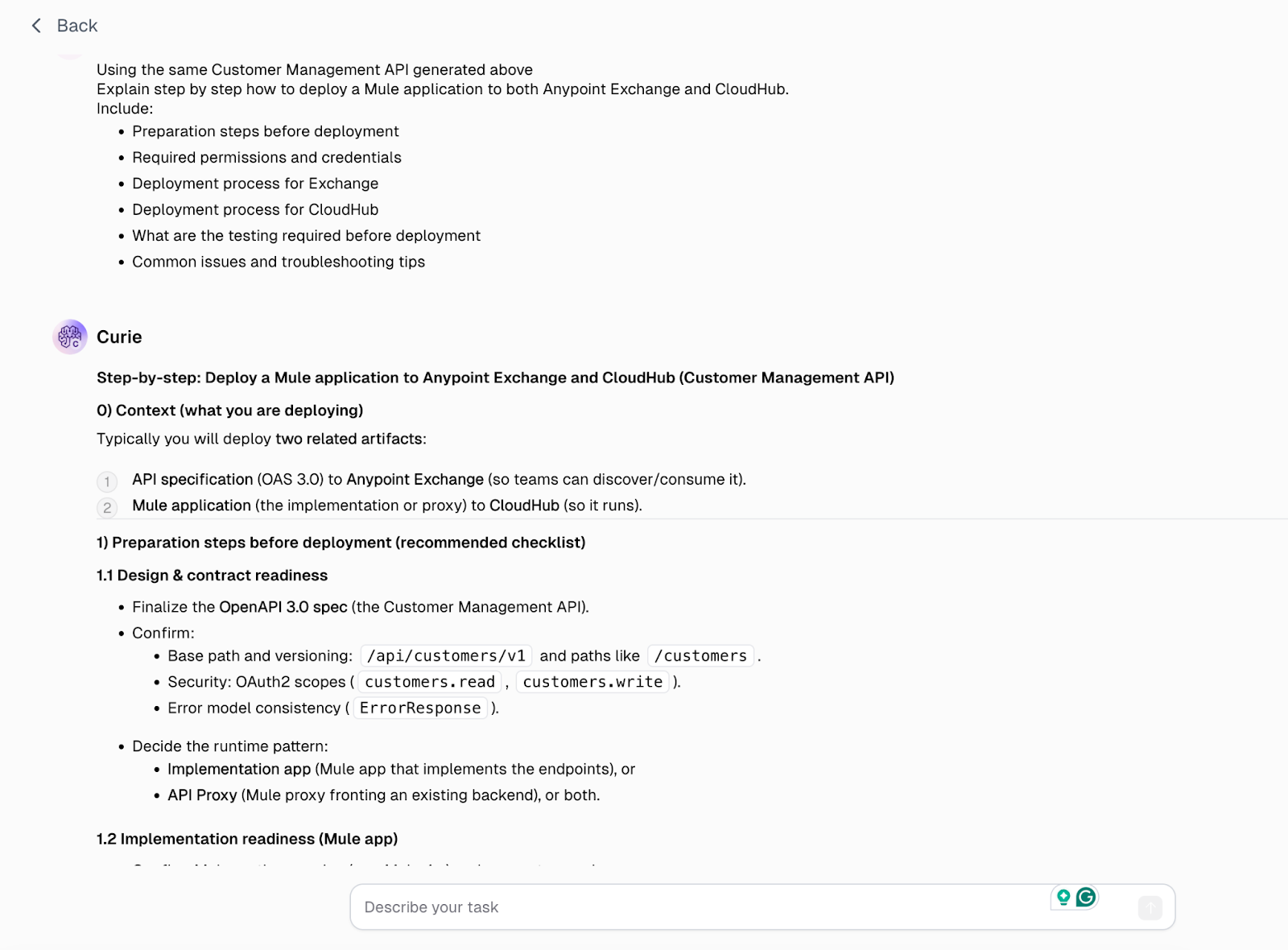Click the /customers path code chip

click(x=700, y=655)
